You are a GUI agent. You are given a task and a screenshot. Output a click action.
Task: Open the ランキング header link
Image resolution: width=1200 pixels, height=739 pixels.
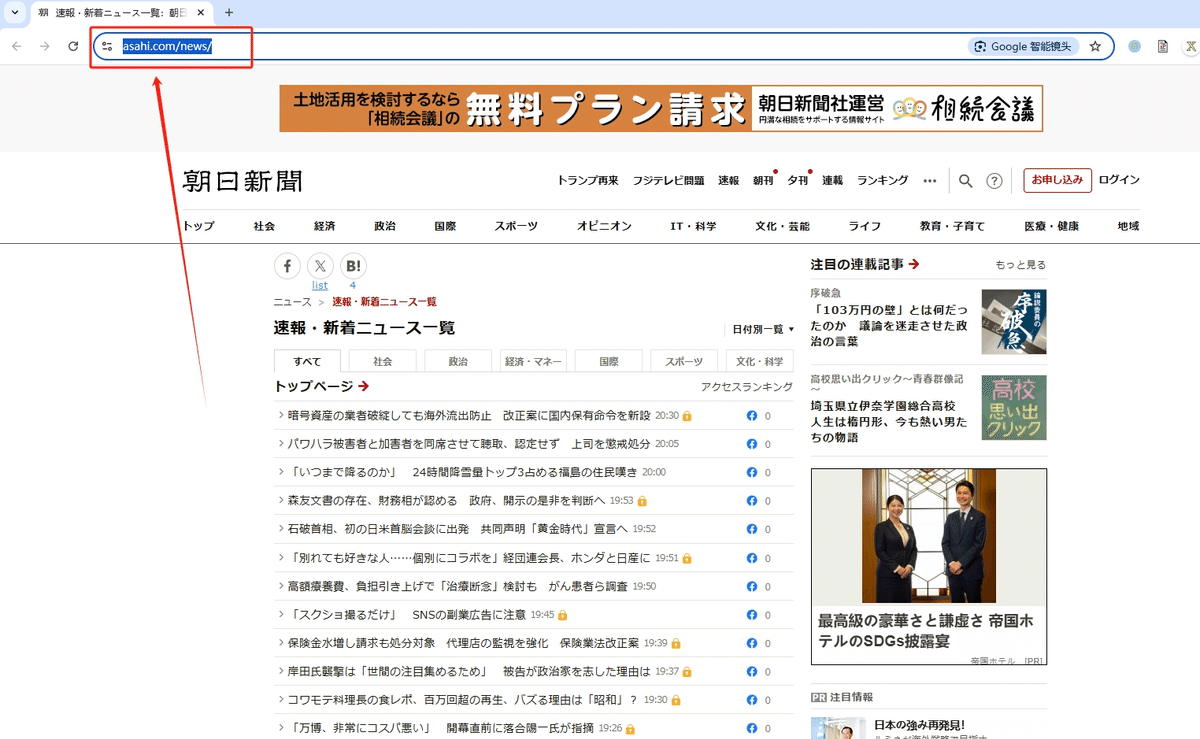point(882,181)
